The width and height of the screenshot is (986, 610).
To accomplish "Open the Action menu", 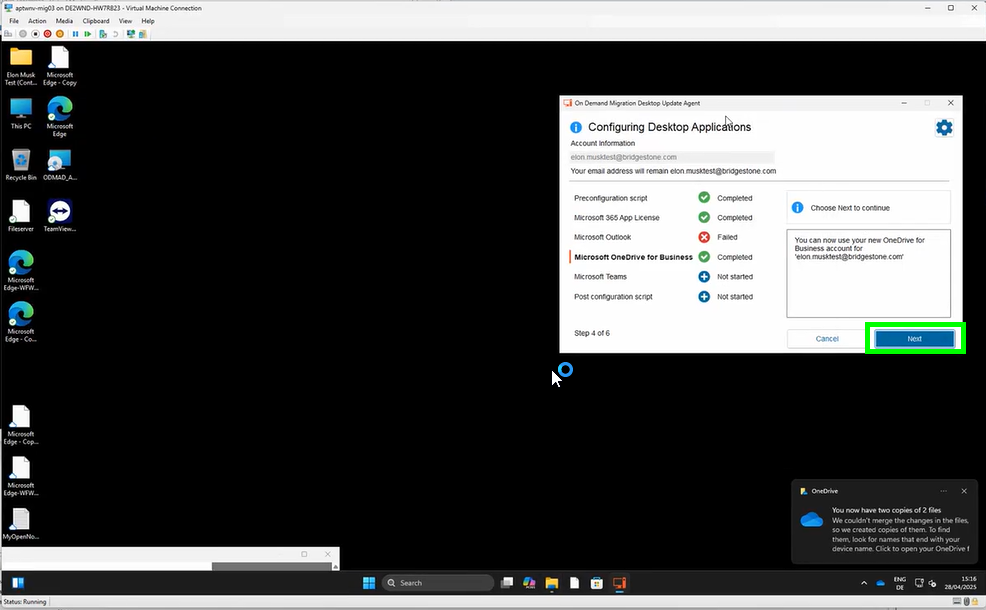I will 37,21.
